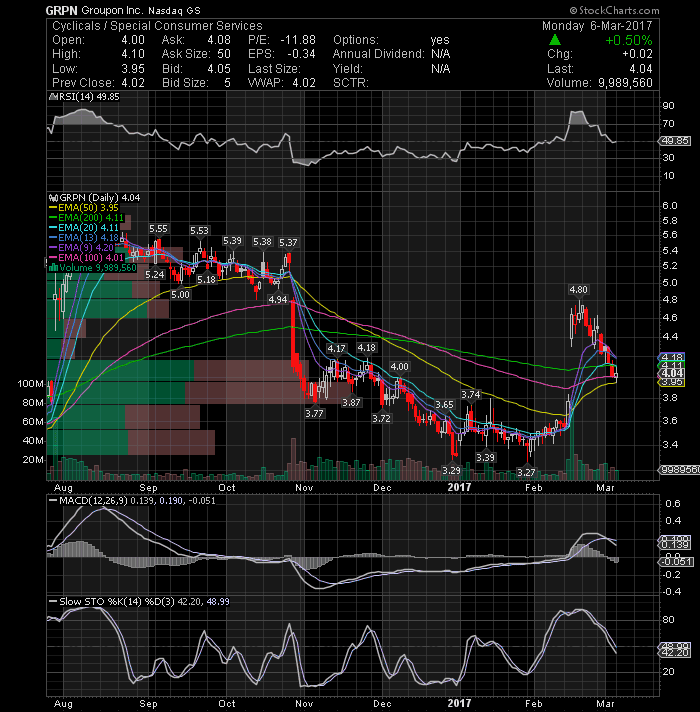The image size is (700, 712).
Task: Click the Groupon Inc. company name
Action: pos(113,10)
